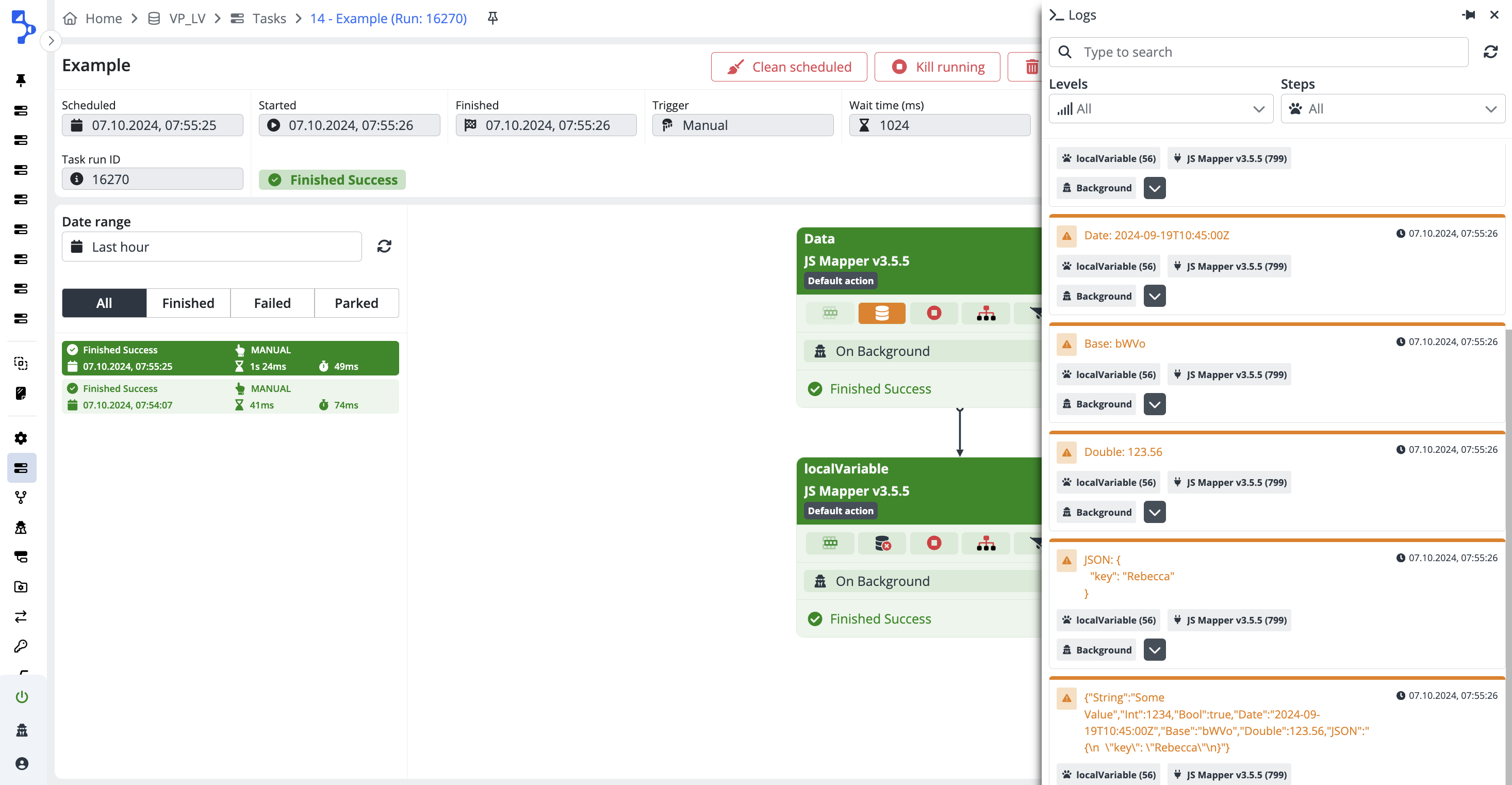Click the red stop icon on the localVariable step
1512x785 pixels.
tap(933, 543)
